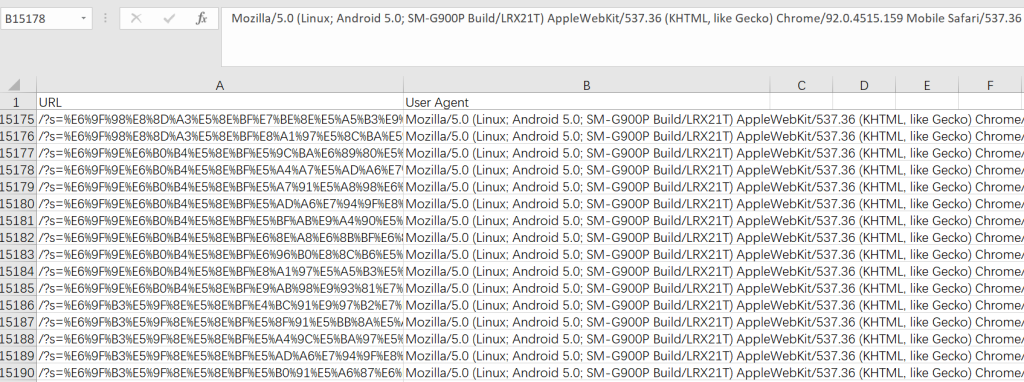Select row header 15189

coord(18,356)
